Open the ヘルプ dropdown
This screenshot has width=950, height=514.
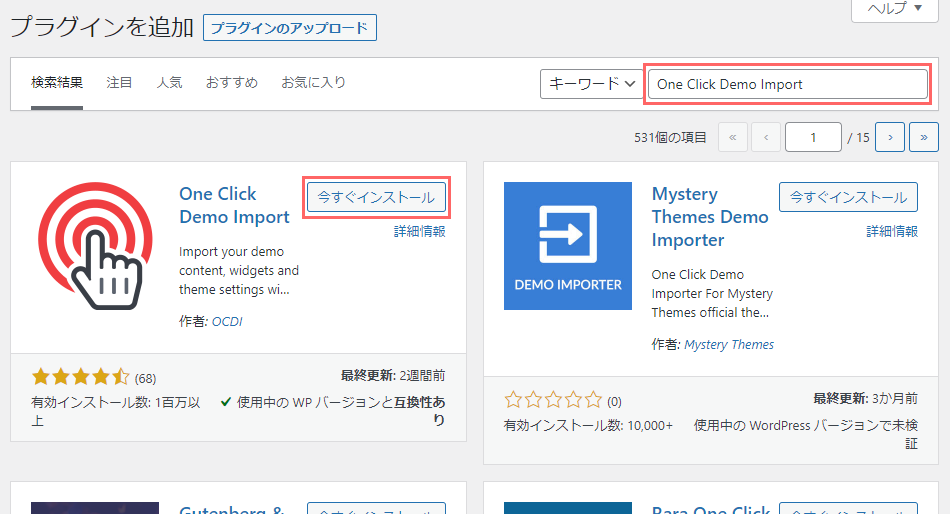(895, 8)
